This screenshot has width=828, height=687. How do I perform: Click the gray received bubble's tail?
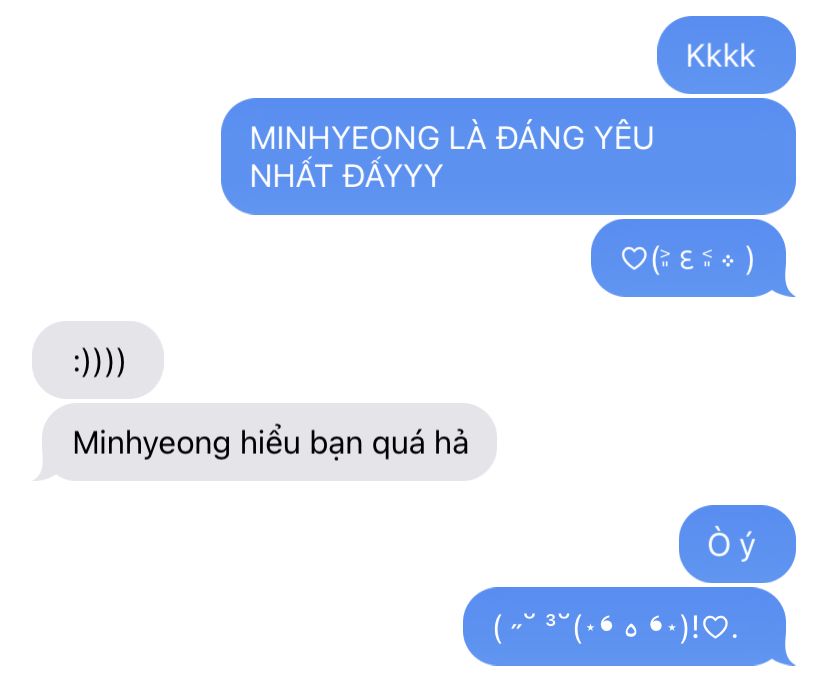[43, 474]
